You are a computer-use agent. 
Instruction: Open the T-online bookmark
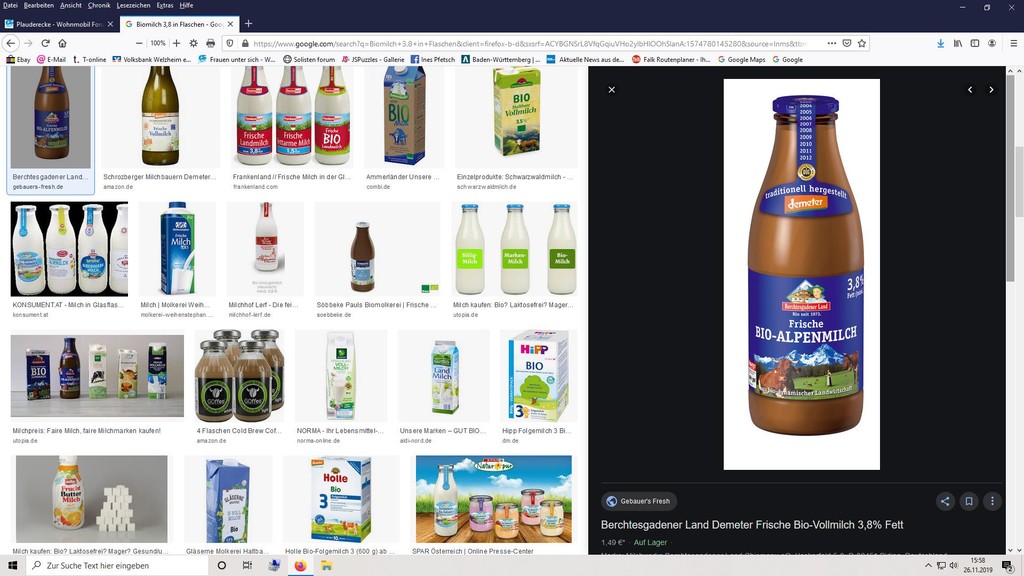(x=89, y=59)
